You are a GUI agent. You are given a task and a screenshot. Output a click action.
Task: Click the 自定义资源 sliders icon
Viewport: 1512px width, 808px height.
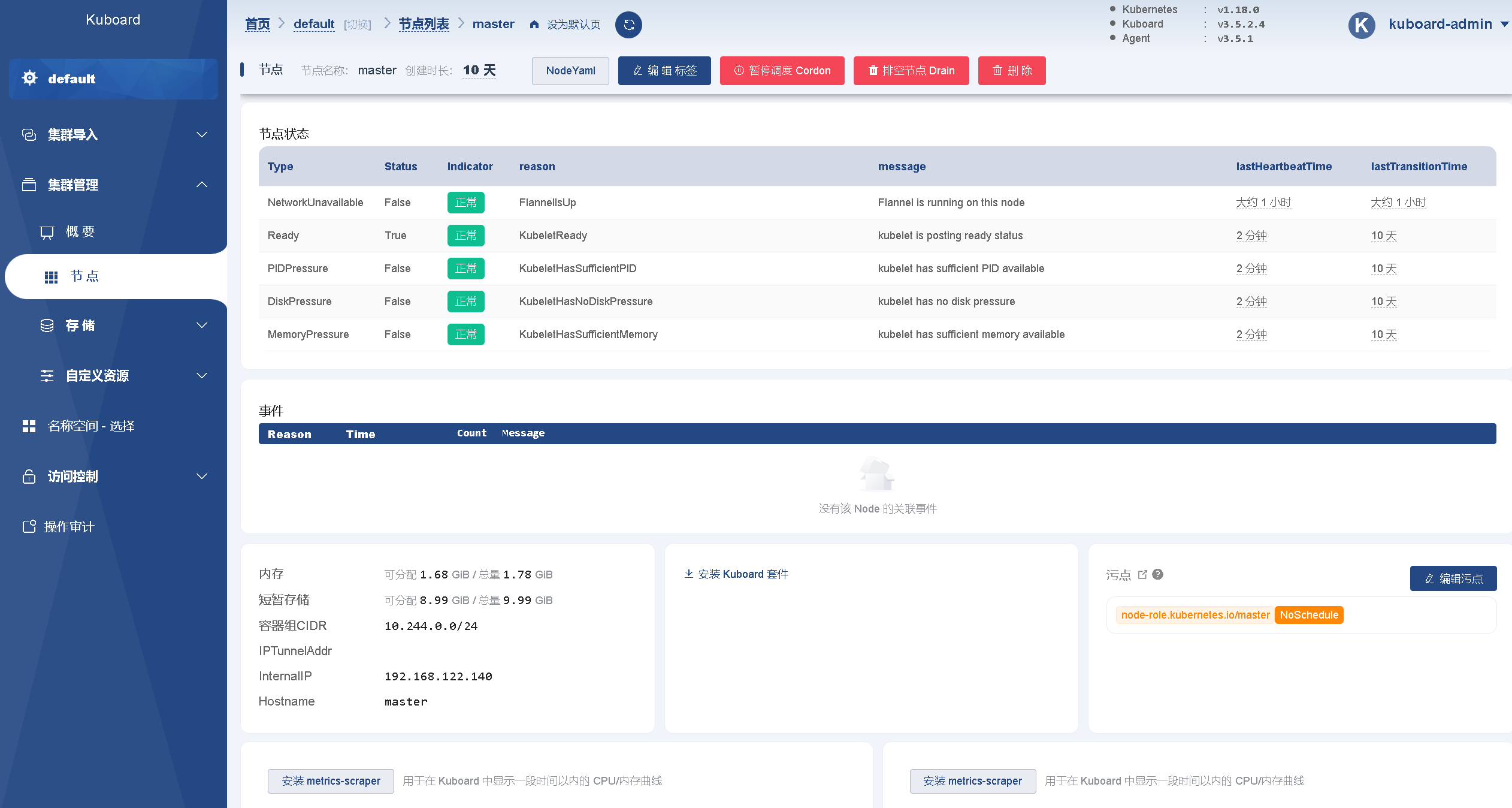pyautogui.click(x=47, y=376)
